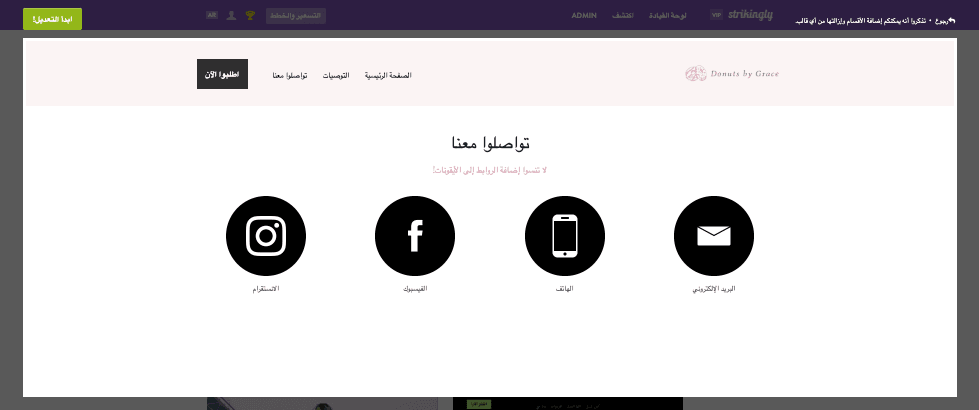Viewport: 979px width, 410px height.
Task: Click the trophy icon in the top bar
Action: click(250, 15)
